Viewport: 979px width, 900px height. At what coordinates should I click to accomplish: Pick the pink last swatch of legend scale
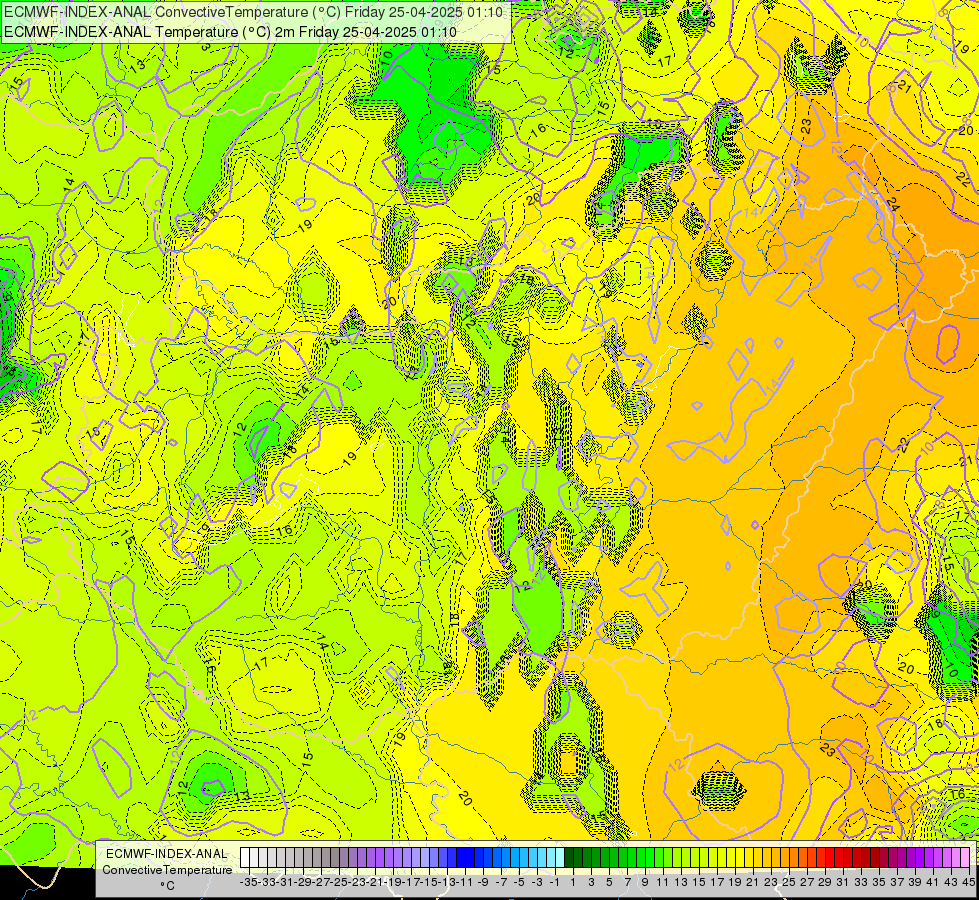click(965, 857)
